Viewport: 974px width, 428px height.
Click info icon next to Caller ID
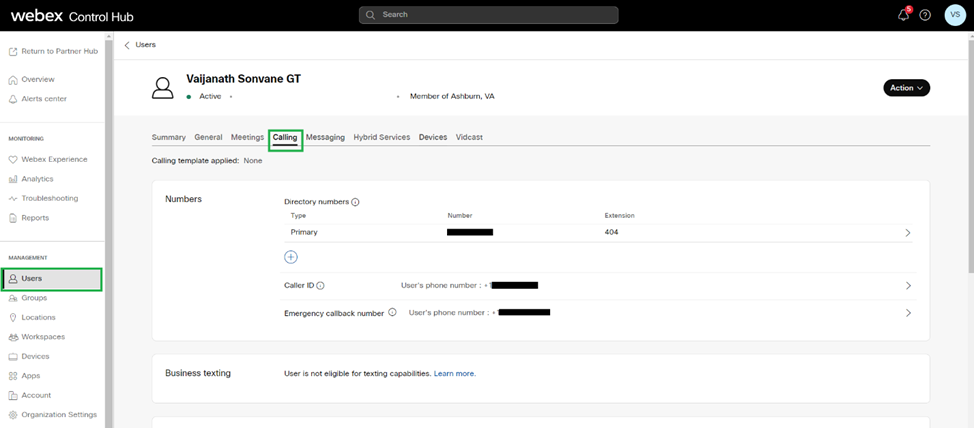[x=321, y=286]
